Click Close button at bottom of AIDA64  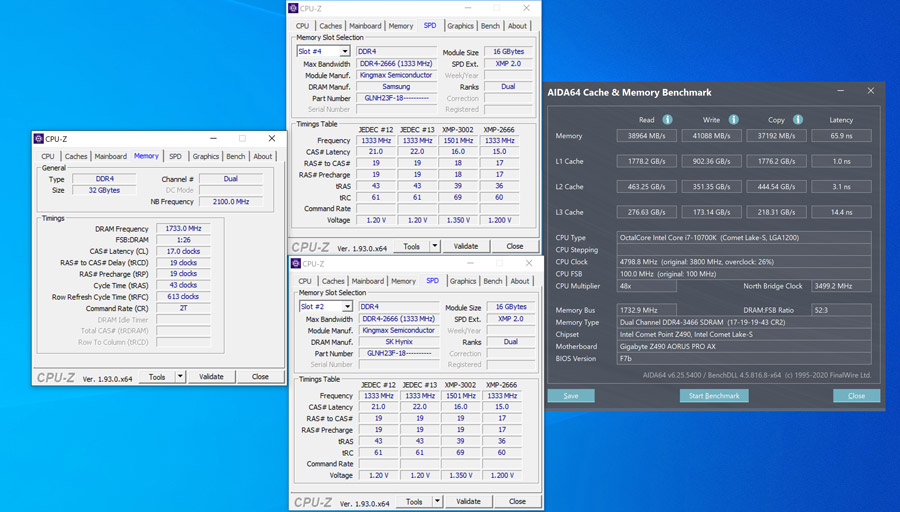click(x=856, y=395)
